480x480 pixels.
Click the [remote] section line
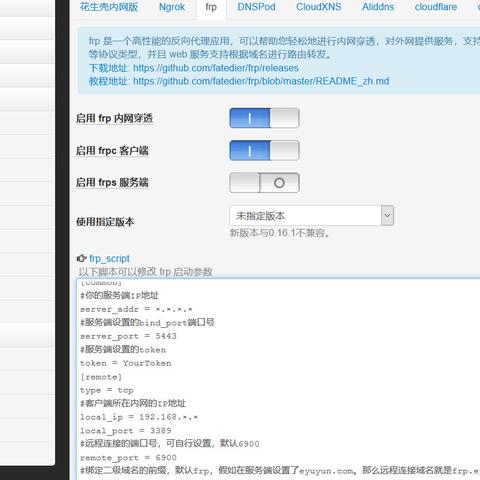tap(101, 377)
